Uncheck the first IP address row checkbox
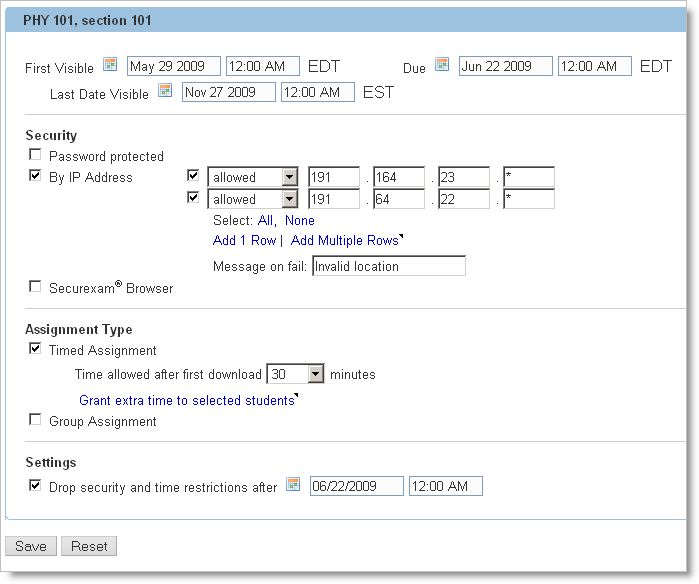The width and height of the screenshot is (699, 584). (x=194, y=177)
